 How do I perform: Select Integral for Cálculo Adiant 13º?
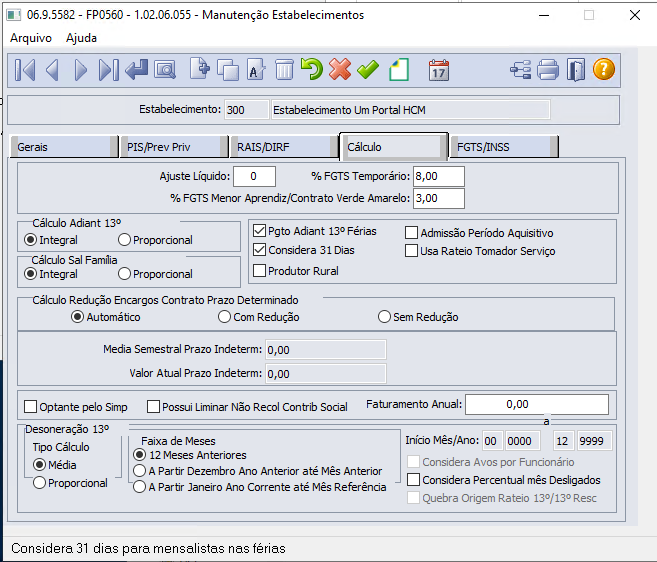[31, 240]
